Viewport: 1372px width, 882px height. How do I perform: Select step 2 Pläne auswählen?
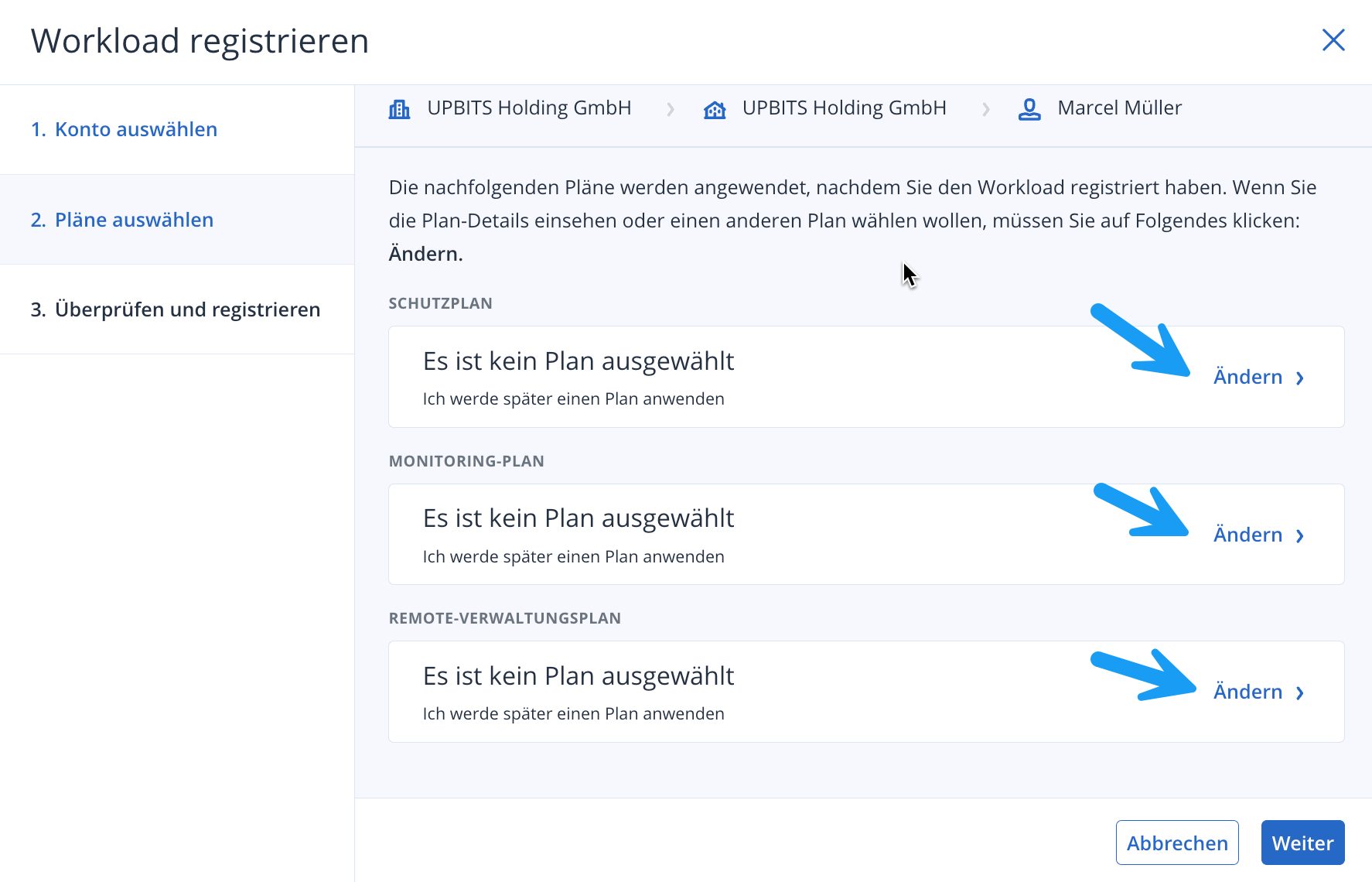[122, 220]
